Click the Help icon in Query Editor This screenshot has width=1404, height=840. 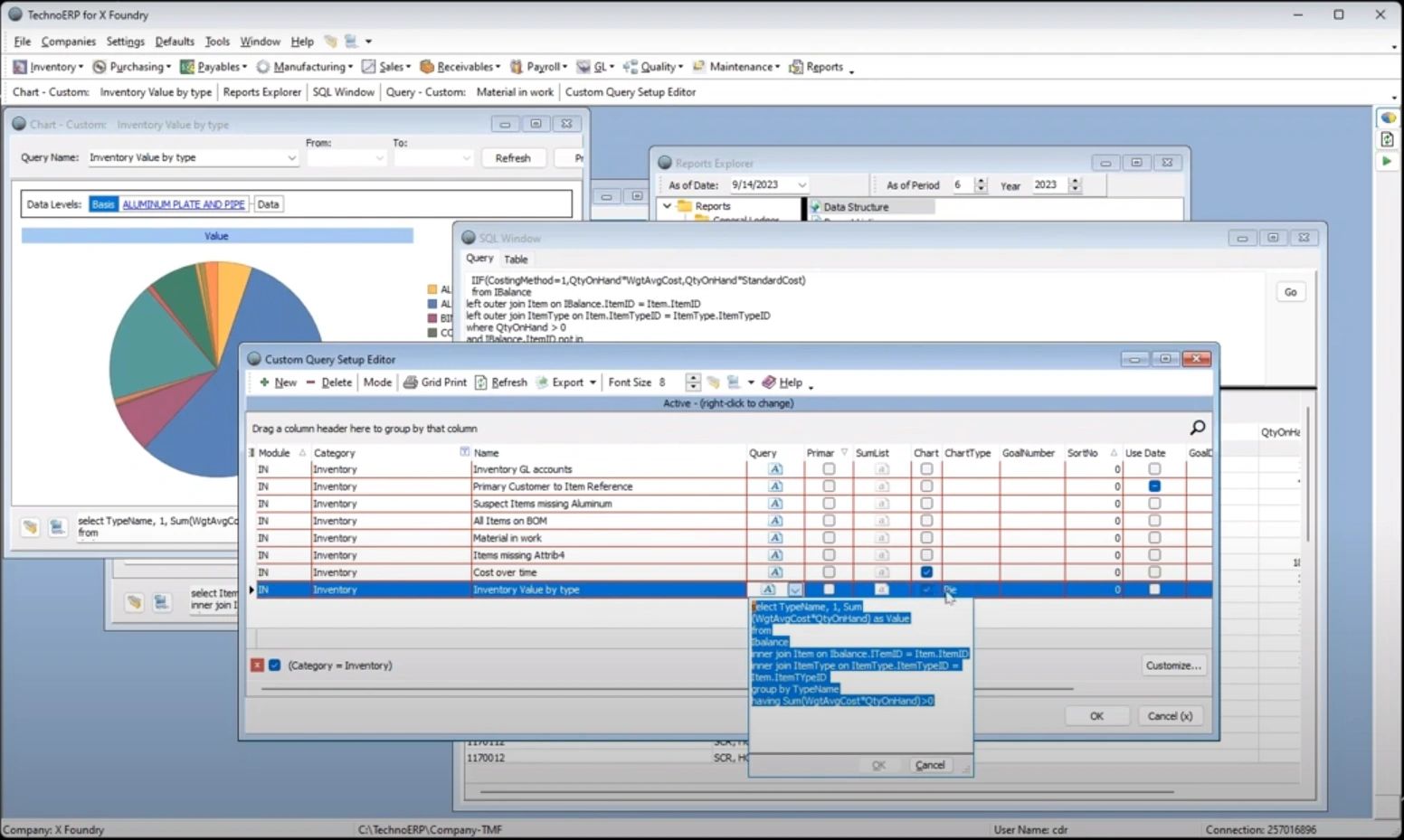point(769,382)
